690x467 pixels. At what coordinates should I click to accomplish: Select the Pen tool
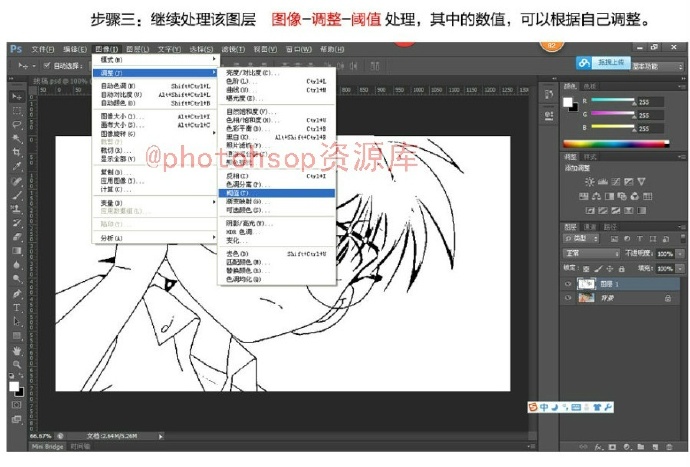17,294
